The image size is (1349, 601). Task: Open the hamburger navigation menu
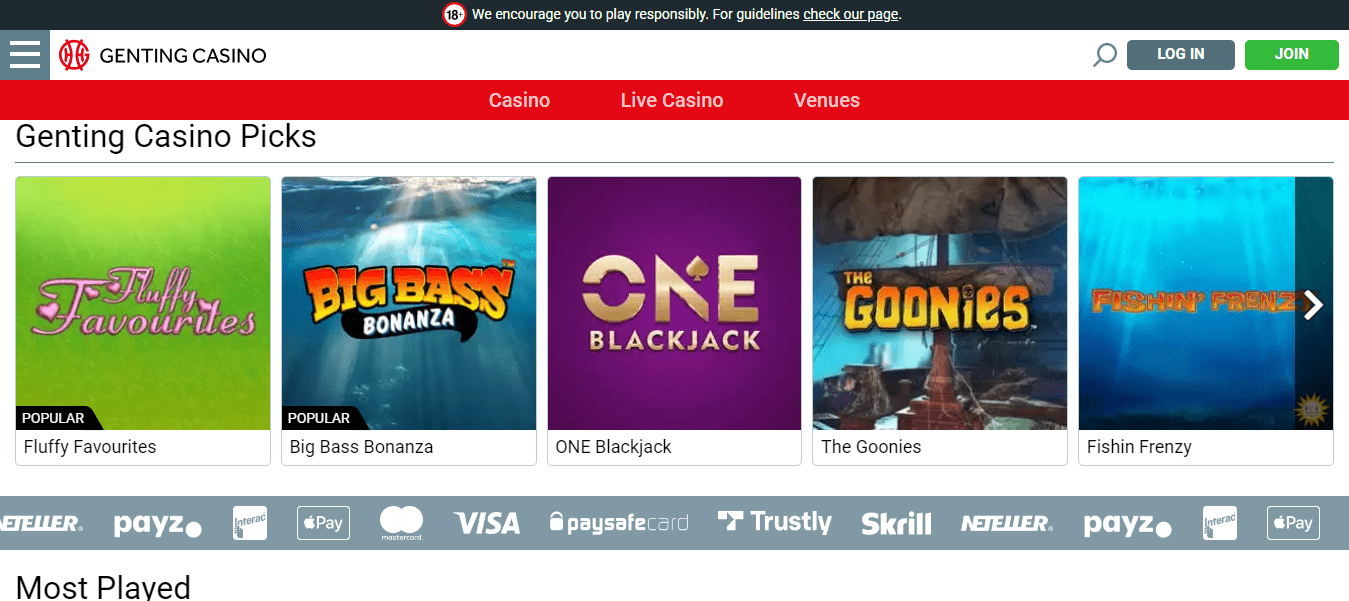[x=25, y=55]
